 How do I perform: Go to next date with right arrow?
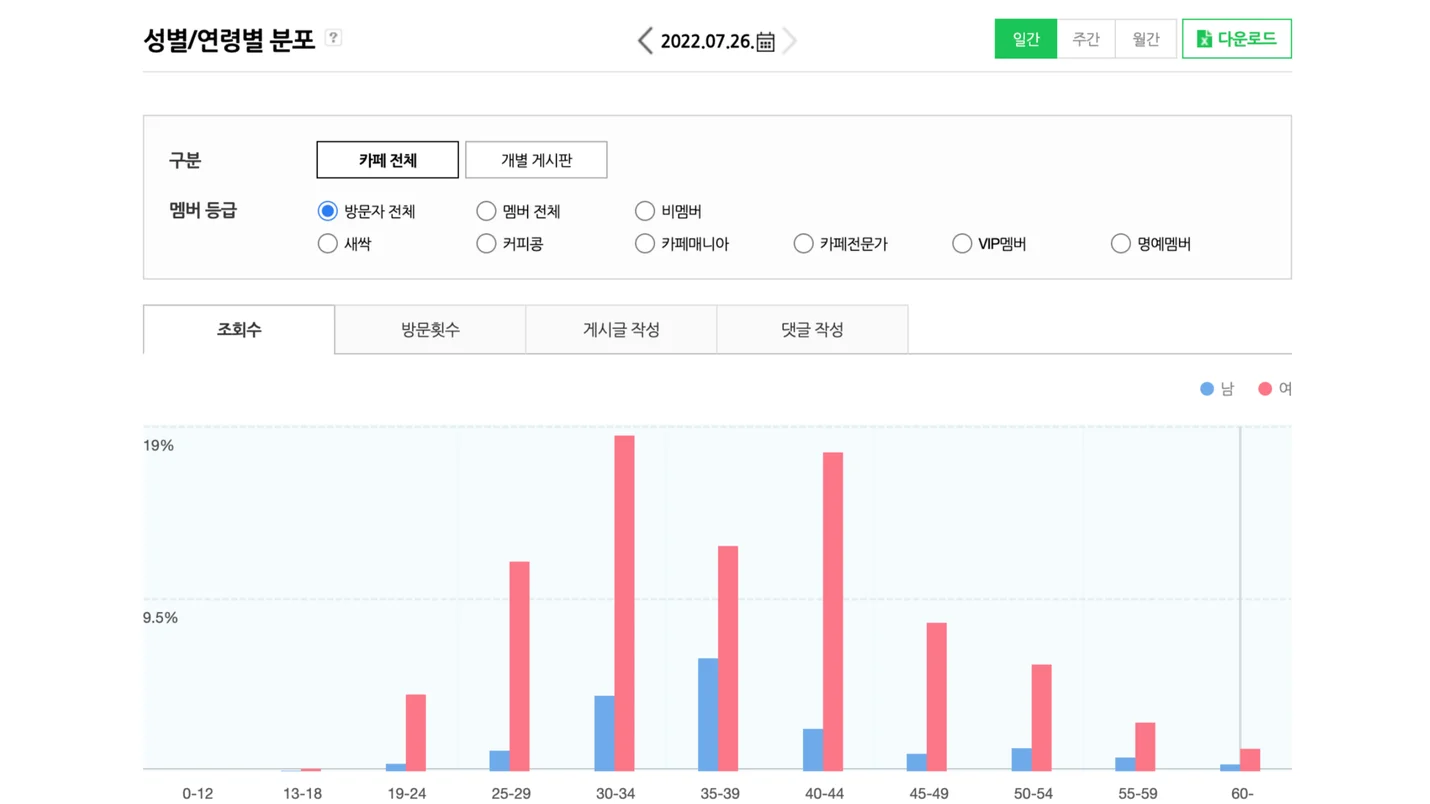[x=790, y=41]
